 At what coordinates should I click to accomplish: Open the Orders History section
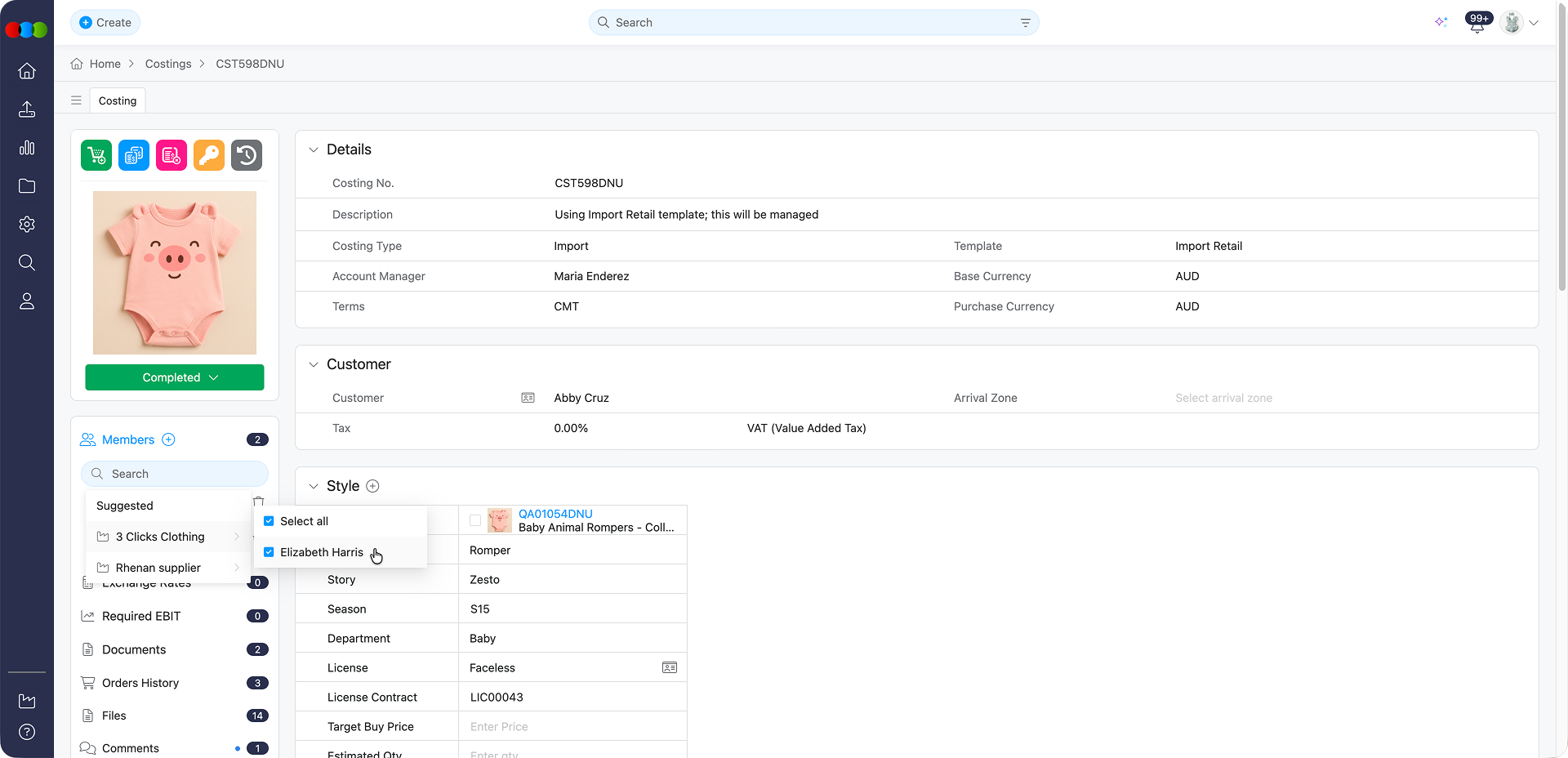(140, 683)
